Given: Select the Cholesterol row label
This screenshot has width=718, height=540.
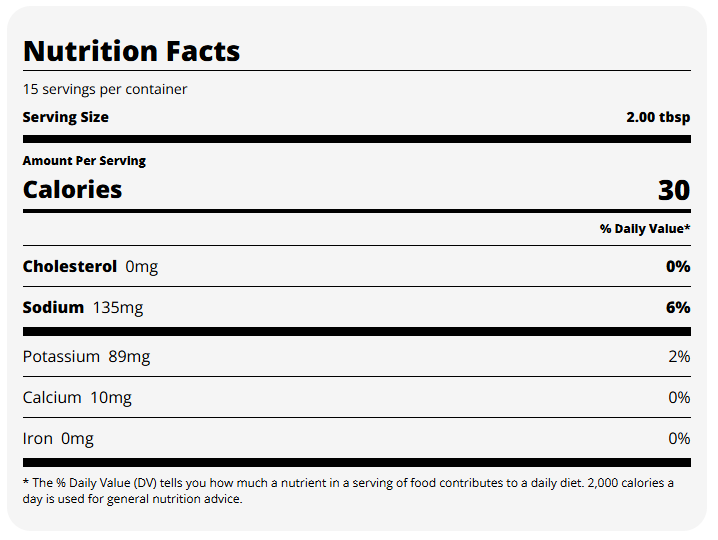Looking at the screenshot, I should 70,266.
